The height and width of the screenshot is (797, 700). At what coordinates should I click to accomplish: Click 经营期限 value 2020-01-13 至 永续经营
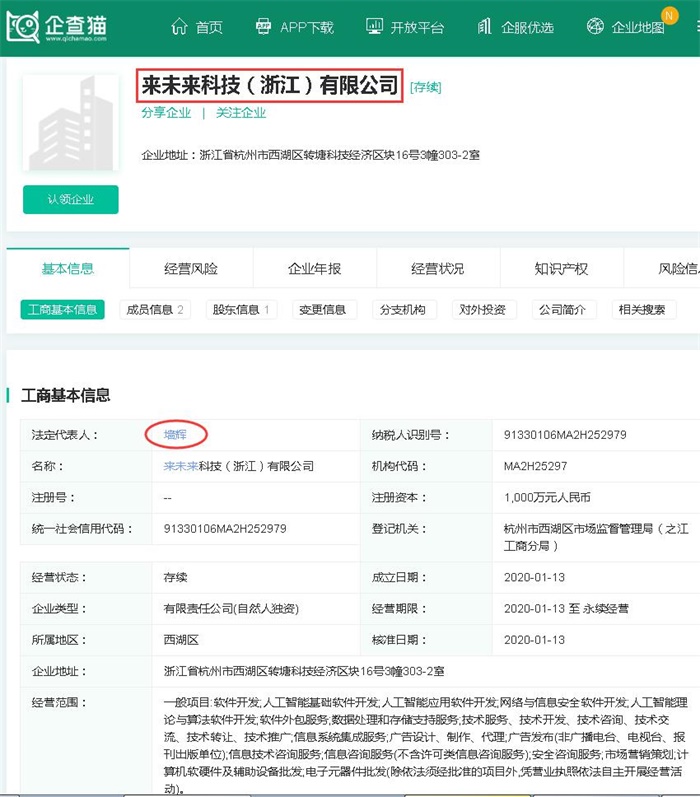(566, 608)
